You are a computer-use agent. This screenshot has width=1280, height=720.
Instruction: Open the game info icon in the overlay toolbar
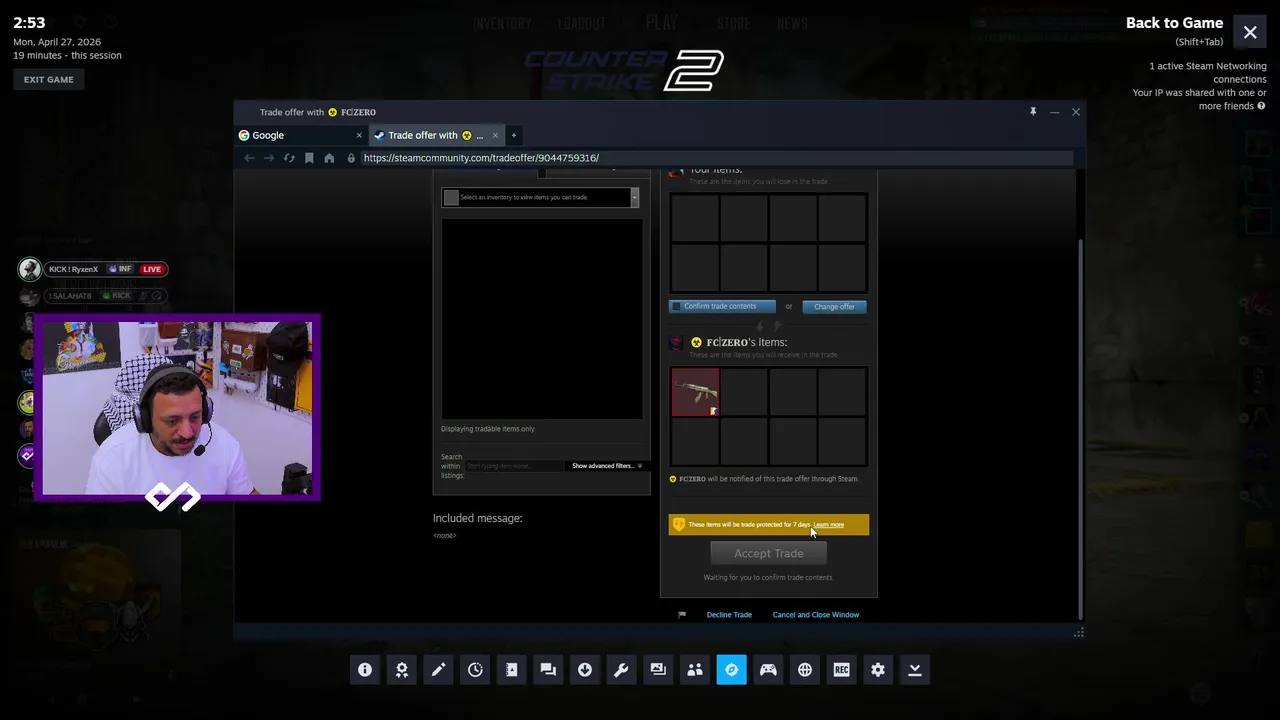365,670
